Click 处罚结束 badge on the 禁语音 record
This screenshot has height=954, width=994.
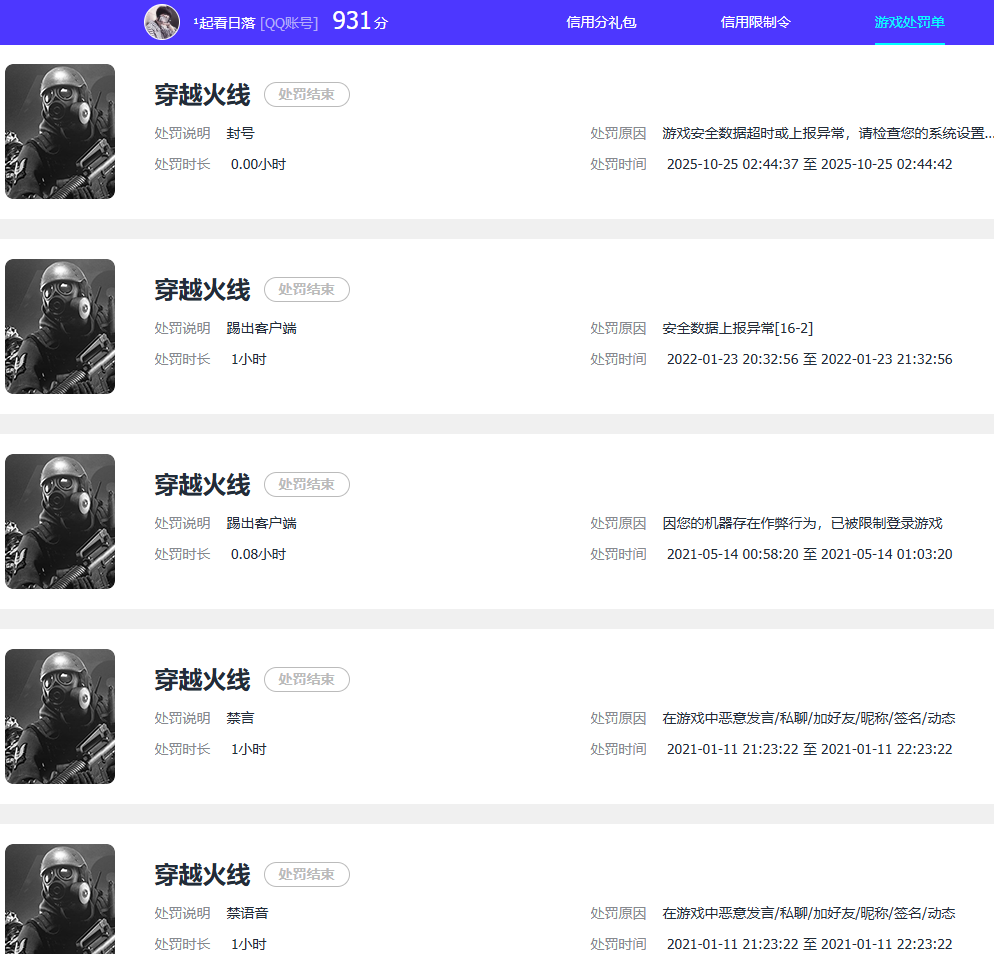pyautogui.click(x=306, y=875)
